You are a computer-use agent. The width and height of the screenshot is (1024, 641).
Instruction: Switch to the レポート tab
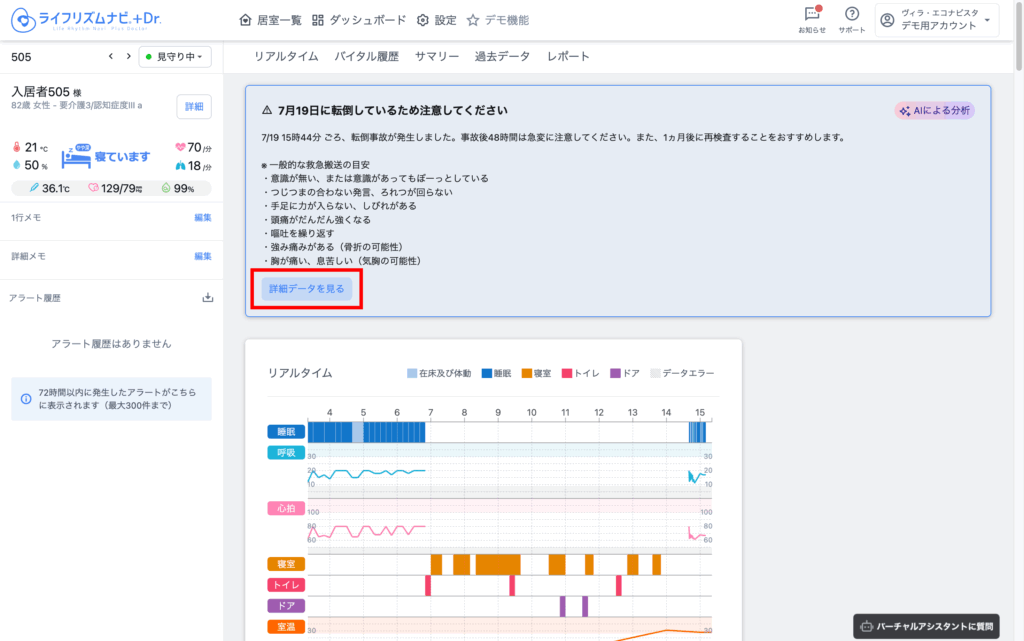568,57
